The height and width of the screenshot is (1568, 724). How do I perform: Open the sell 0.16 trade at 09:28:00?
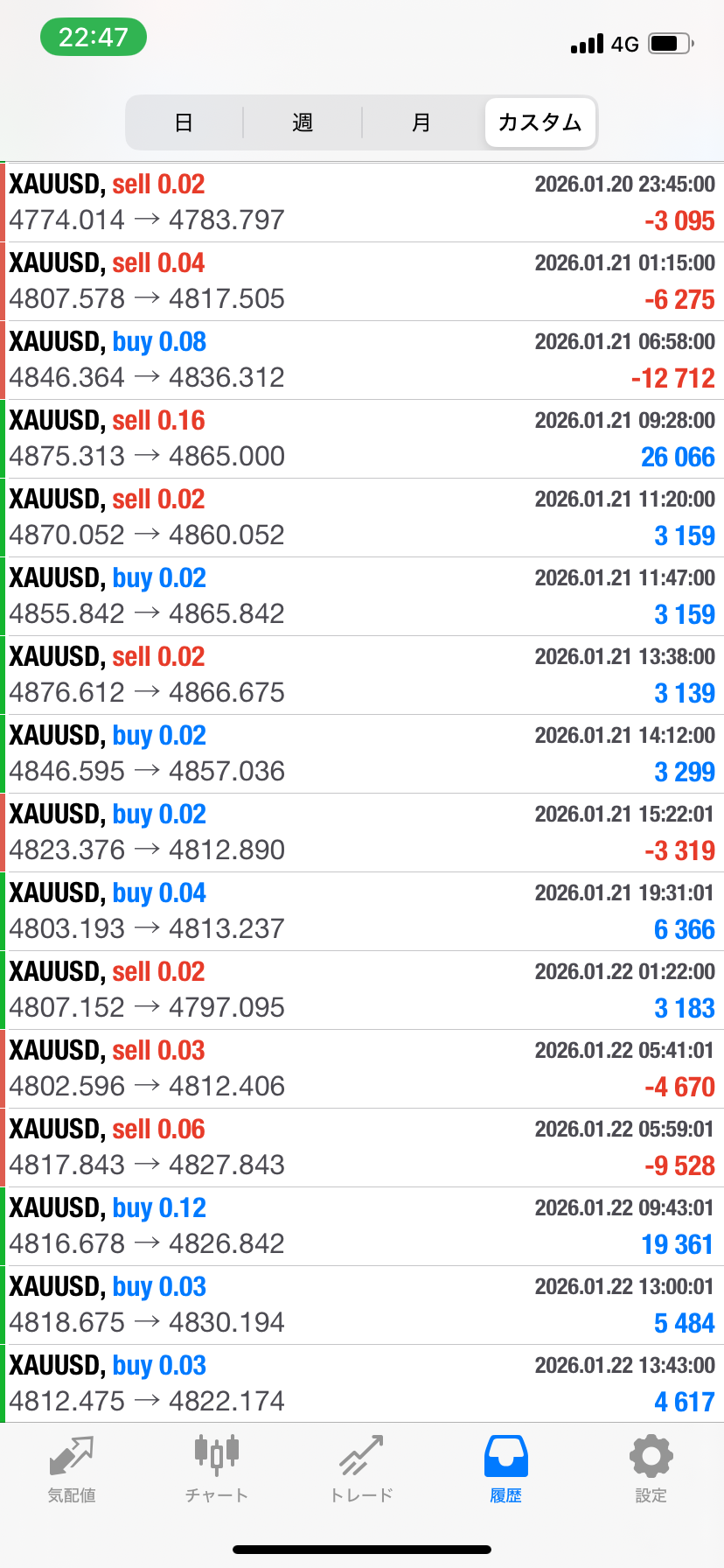(x=362, y=438)
